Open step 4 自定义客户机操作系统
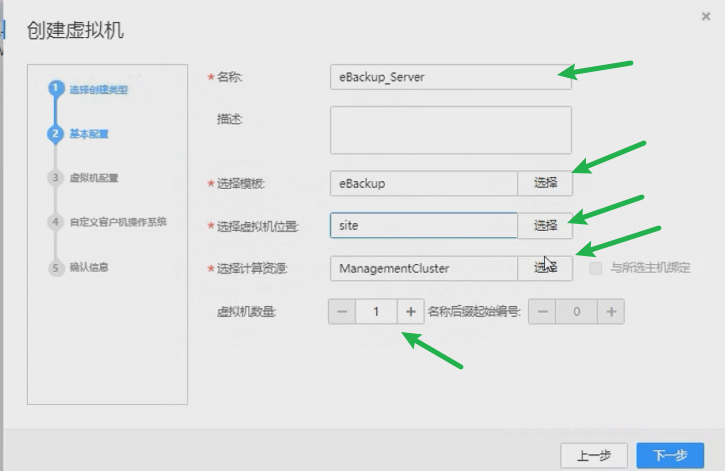The height and width of the screenshot is (471, 725). (x=117, y=221)
